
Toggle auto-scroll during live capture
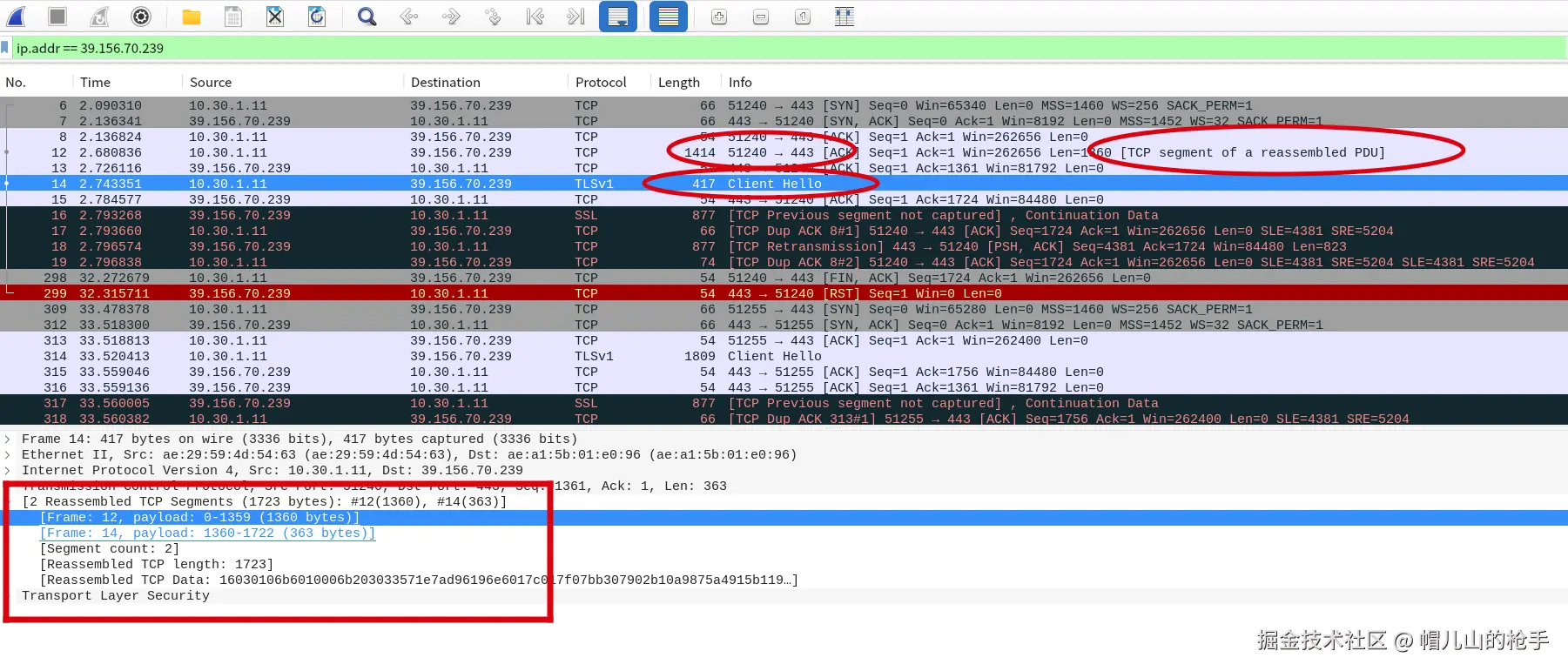tap(618, 17)
